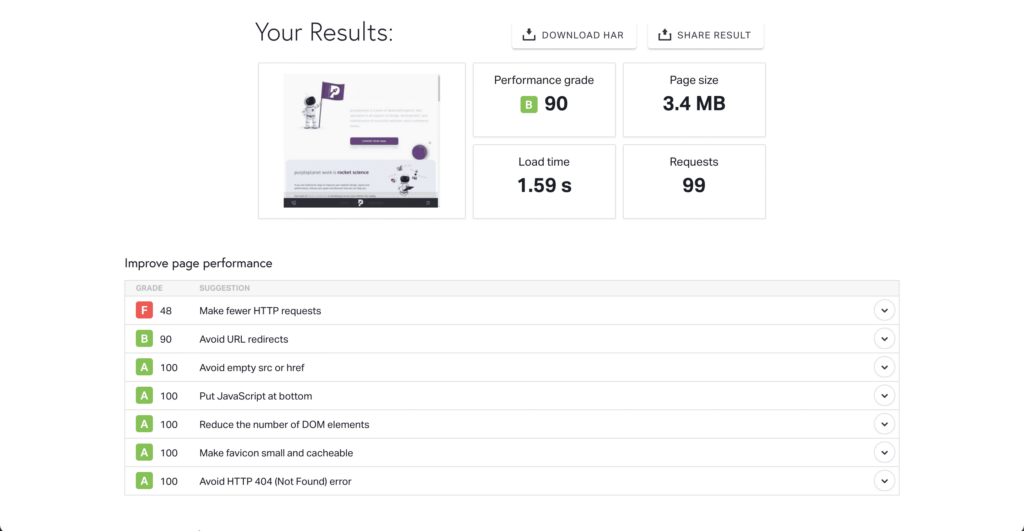The width and height of the screenshot is (1024, 531).
Task: Show details for Avoid HTTP 404 error chevron
Action: (x=883, y=481)
